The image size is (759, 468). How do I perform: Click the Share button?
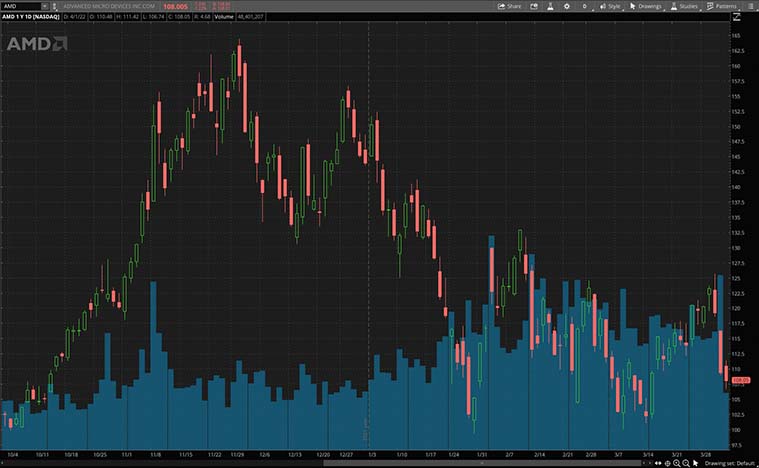tap(509, 6)
